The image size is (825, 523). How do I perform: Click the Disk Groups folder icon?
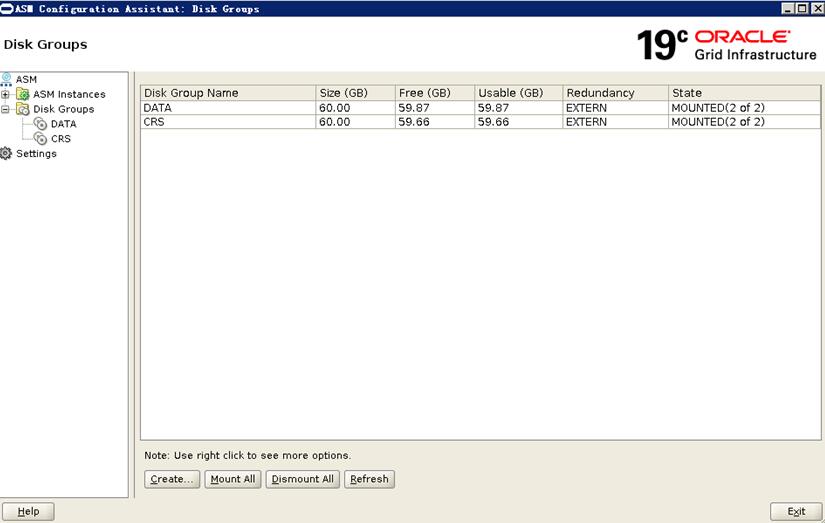(x=23, y=109)
